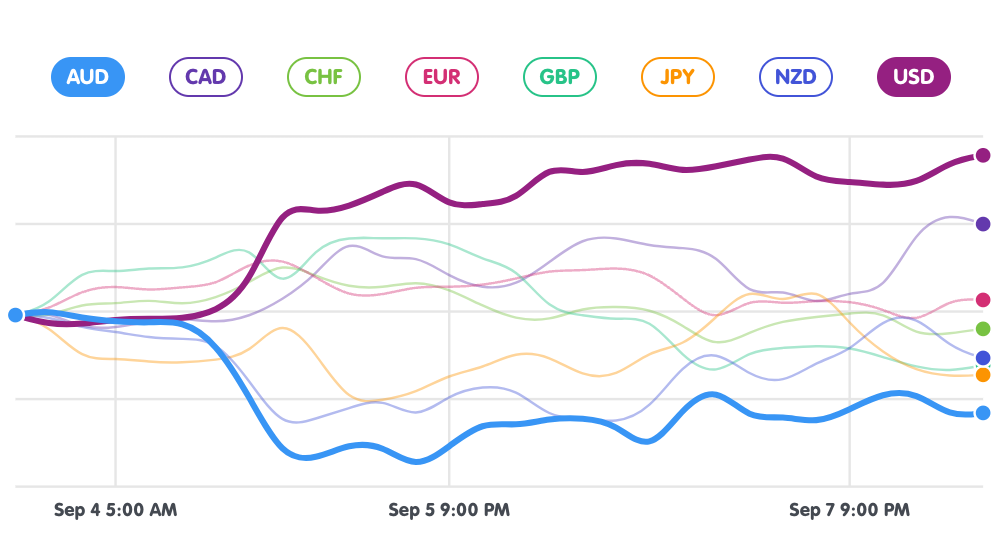Click the blue AUD endpoint dot at right
The image size is (1008, 554).
(x=983, y=413)
